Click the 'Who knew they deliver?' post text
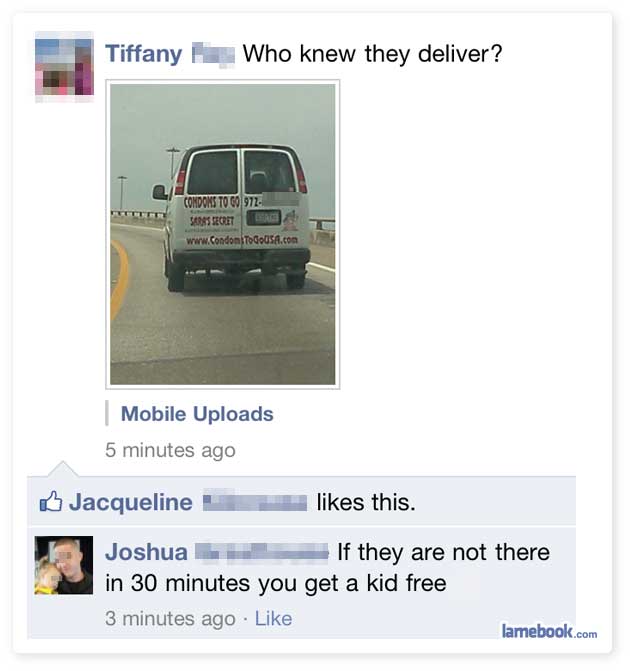This screenshot has width=630, height=671. coord(372,54)
